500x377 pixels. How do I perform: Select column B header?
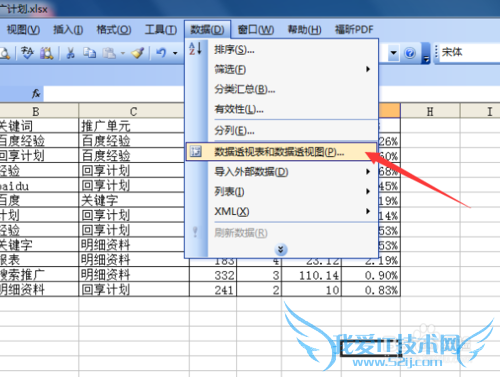(39, 111)
